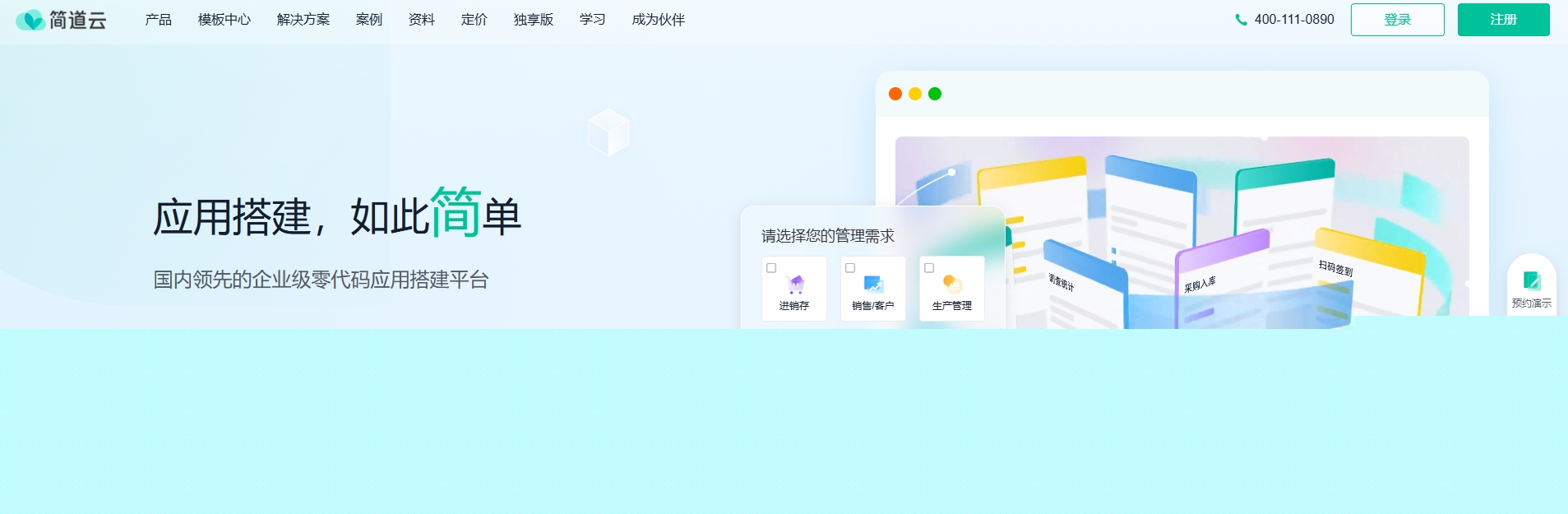Click the subtitle 国内领先的企业级零代码应用搭建平台
This screenshot has width=1568, height=514.
[321, 280]
